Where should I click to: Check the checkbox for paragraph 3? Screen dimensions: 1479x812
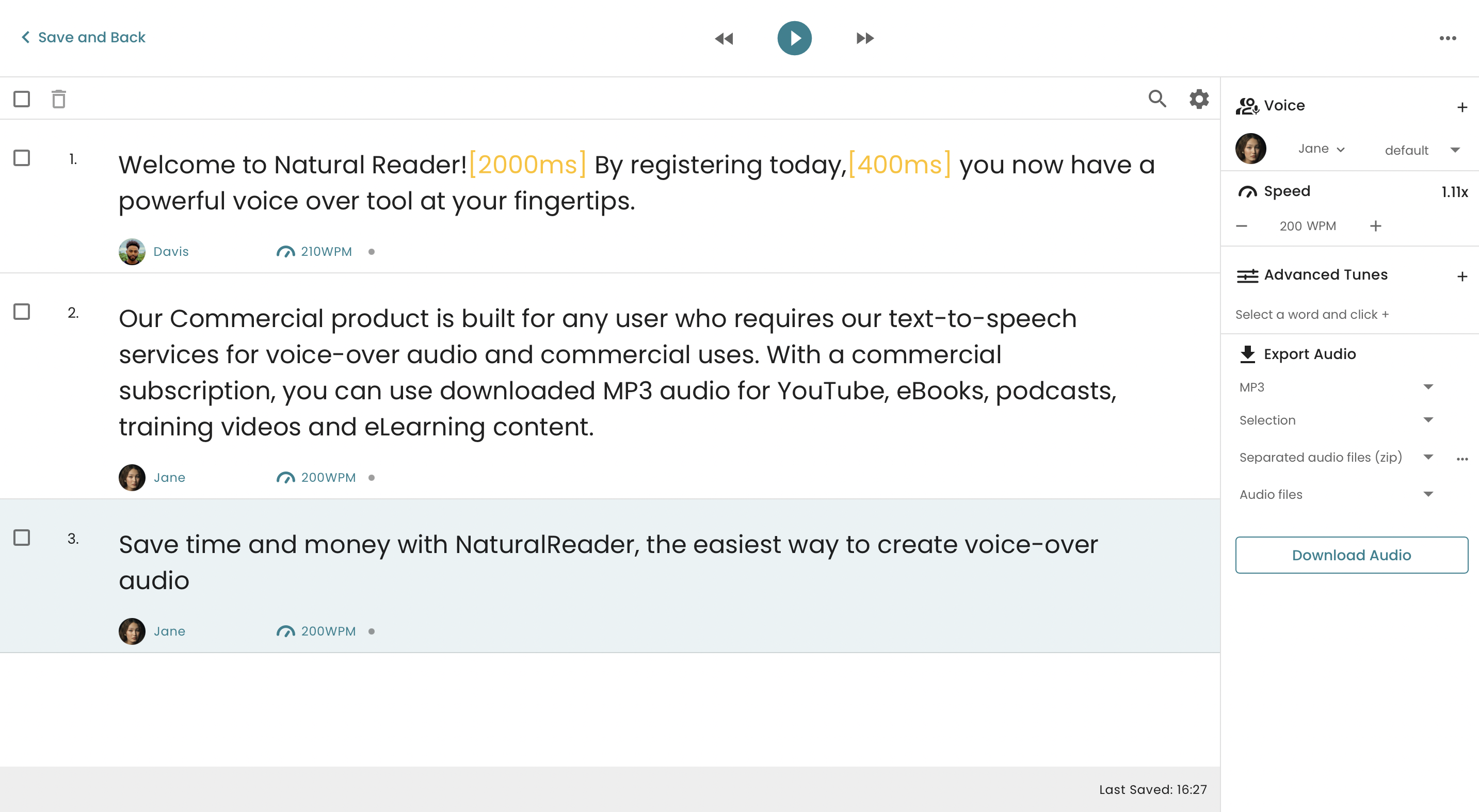(22, 538)
